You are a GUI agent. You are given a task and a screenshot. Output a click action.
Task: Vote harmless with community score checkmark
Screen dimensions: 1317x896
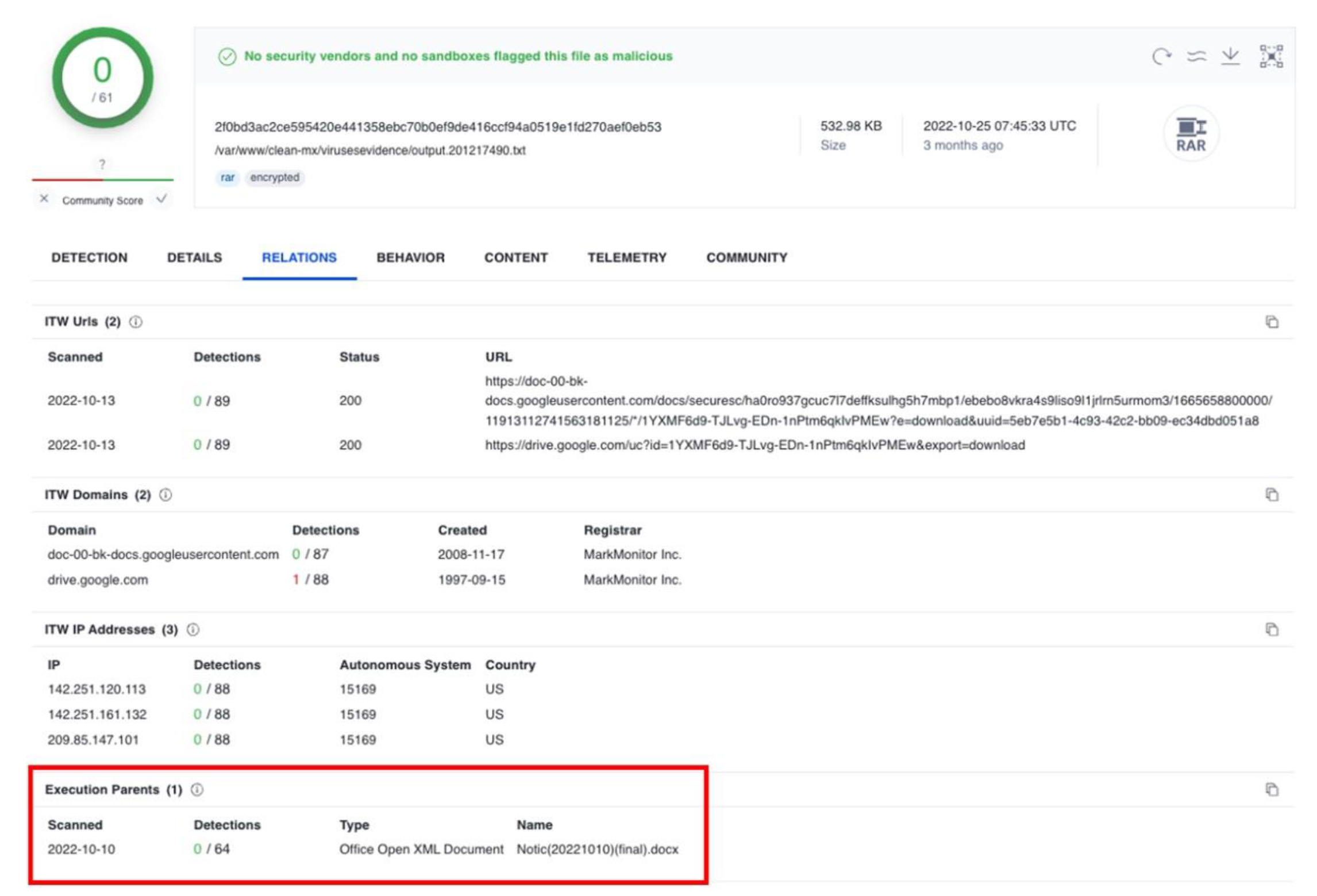click(x=161, y=199)
